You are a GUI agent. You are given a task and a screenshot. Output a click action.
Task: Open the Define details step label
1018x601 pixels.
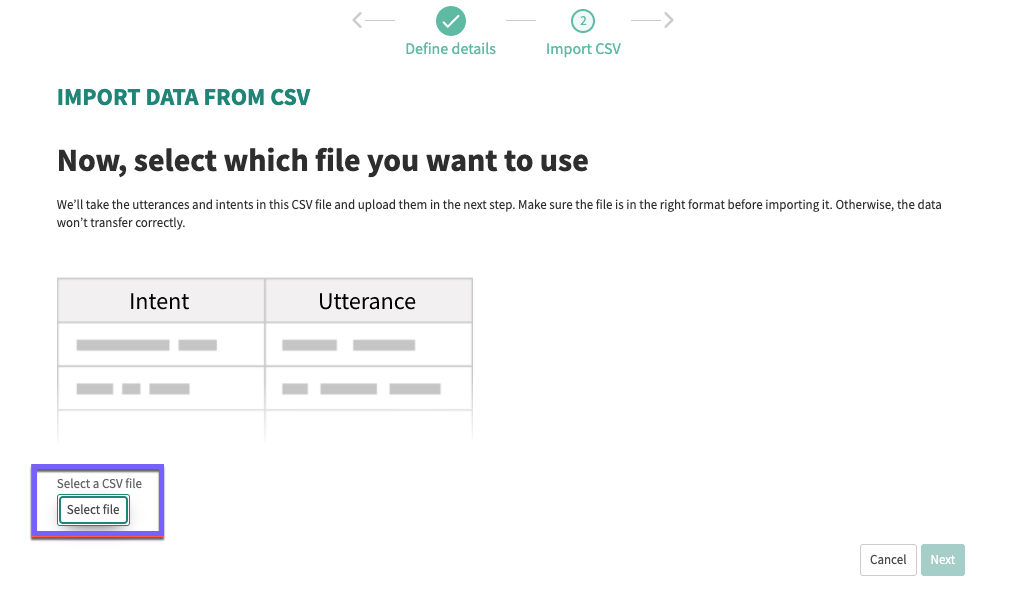pos(450,49)
